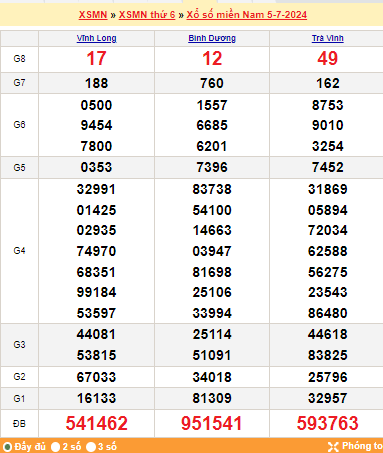383x453 pixels.
Task: Click G4 number 56275
Action: pos(328,272)
